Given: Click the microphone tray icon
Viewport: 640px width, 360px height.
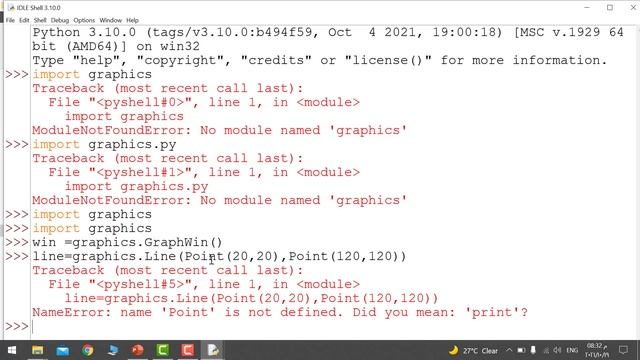Looking at the screenshot, I should tap(533, 350).
